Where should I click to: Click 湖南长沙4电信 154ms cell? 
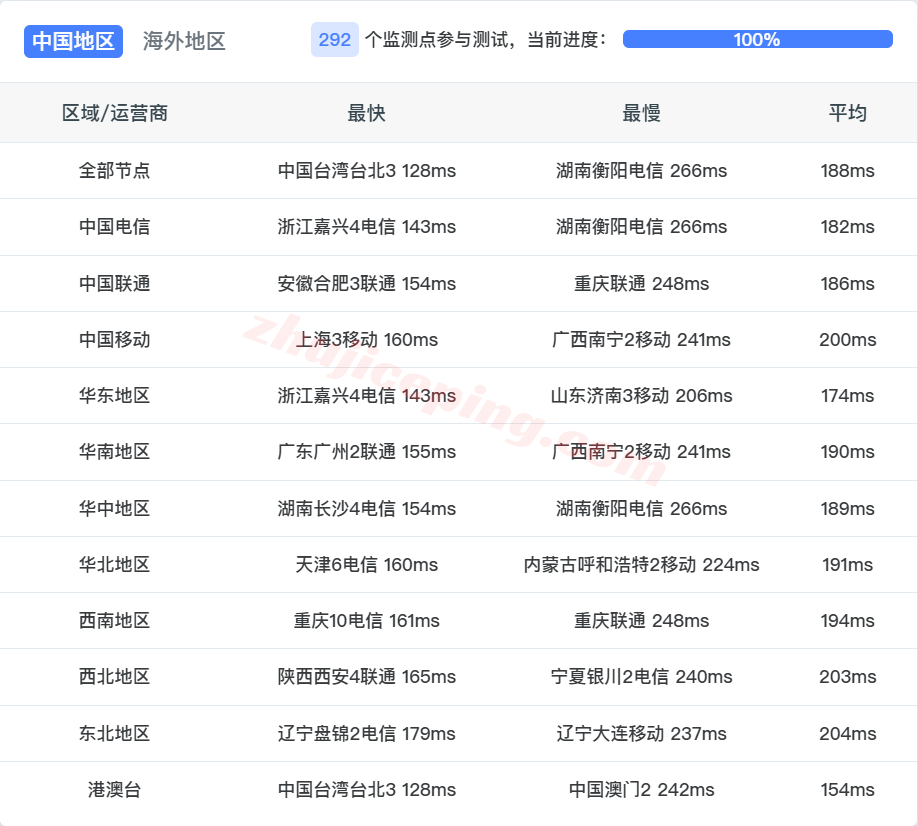click(366, 509)
